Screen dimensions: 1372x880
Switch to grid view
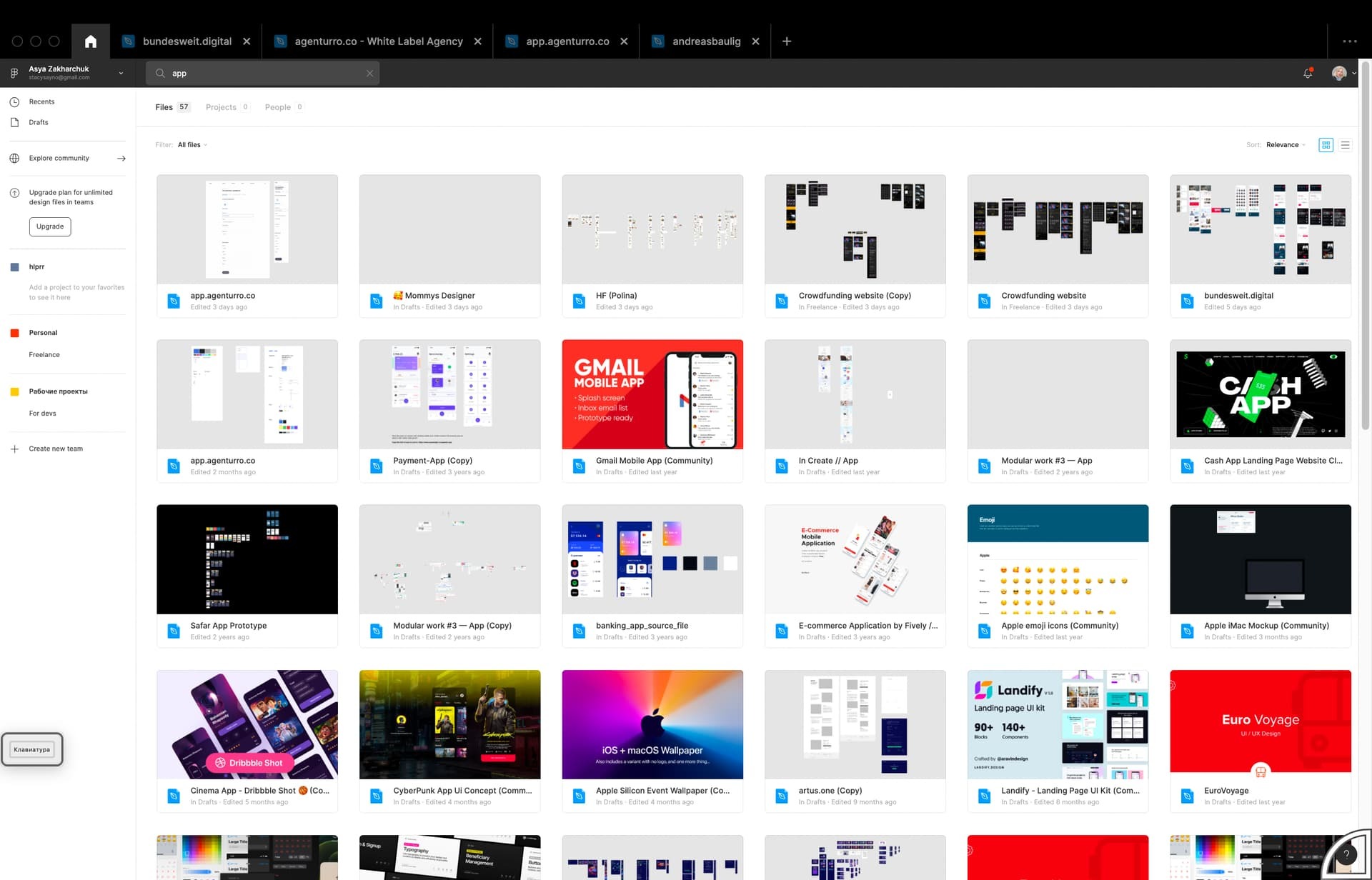tap(1326, 145)
